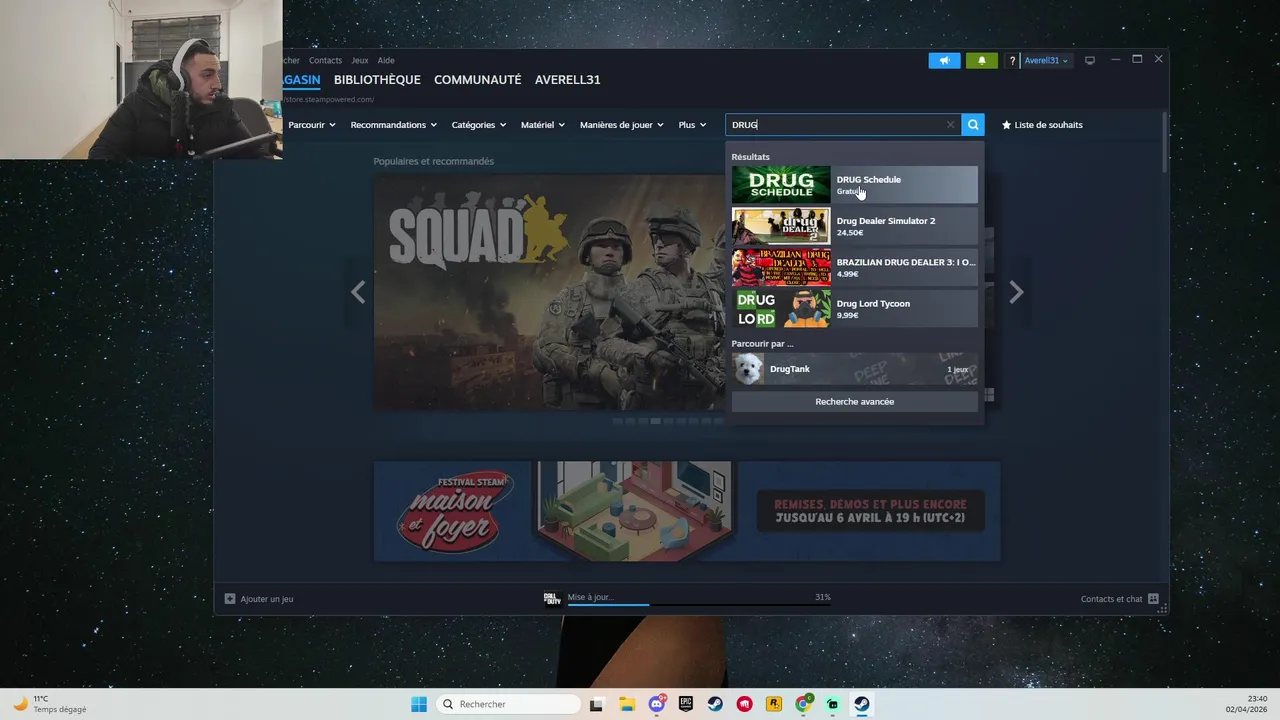Viewport: 1280px width, 720px height.
Task: Open the Contacts menu
Action: 325,61
